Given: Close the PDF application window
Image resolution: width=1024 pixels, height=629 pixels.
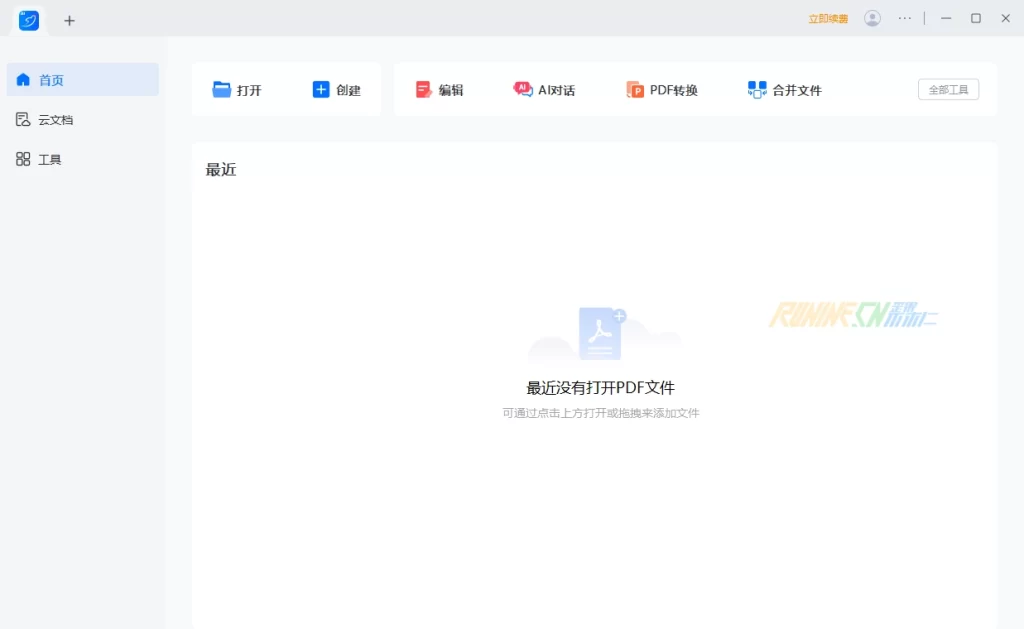Looking at the screenshot, I should [x=1005, y=18].
